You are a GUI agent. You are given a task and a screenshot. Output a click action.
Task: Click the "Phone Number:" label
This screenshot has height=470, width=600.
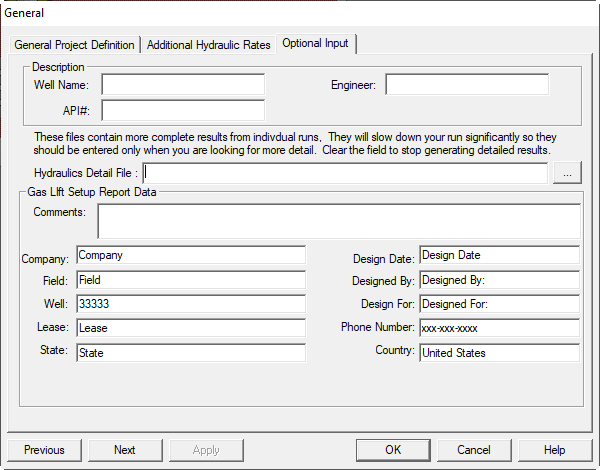click(378, 327)
